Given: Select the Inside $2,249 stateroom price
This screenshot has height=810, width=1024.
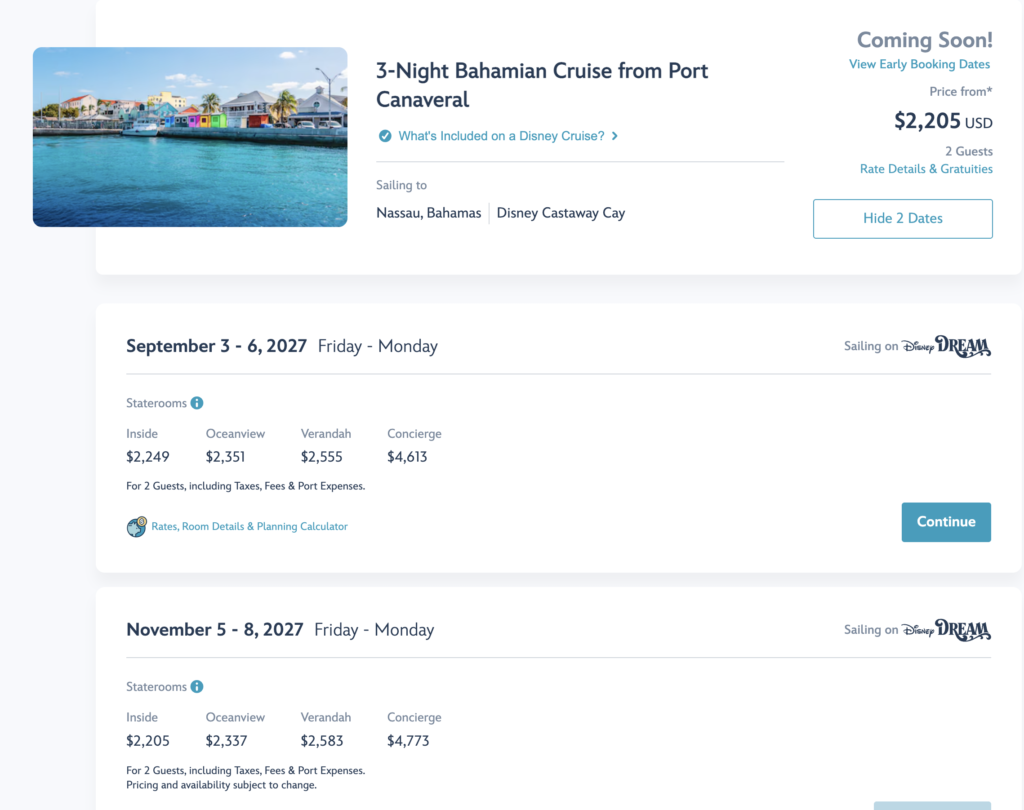Looking at the screenshot, I should coord(148,457).
